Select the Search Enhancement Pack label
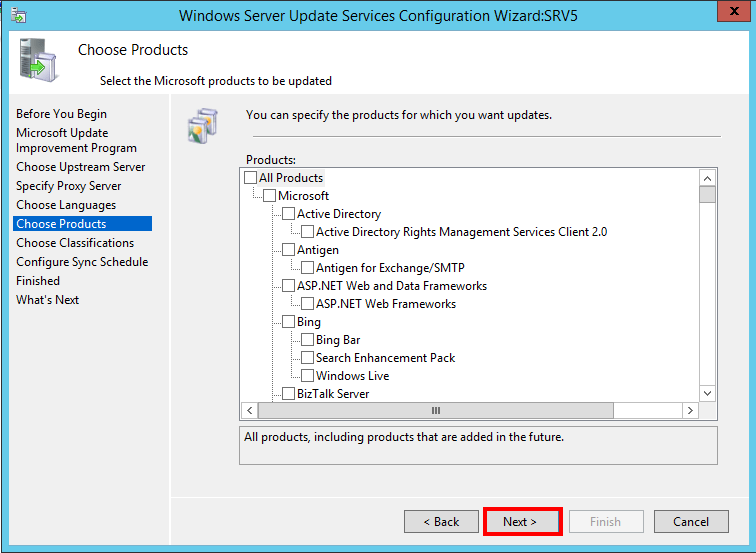 pyautogui.click(x=385, y=358)
